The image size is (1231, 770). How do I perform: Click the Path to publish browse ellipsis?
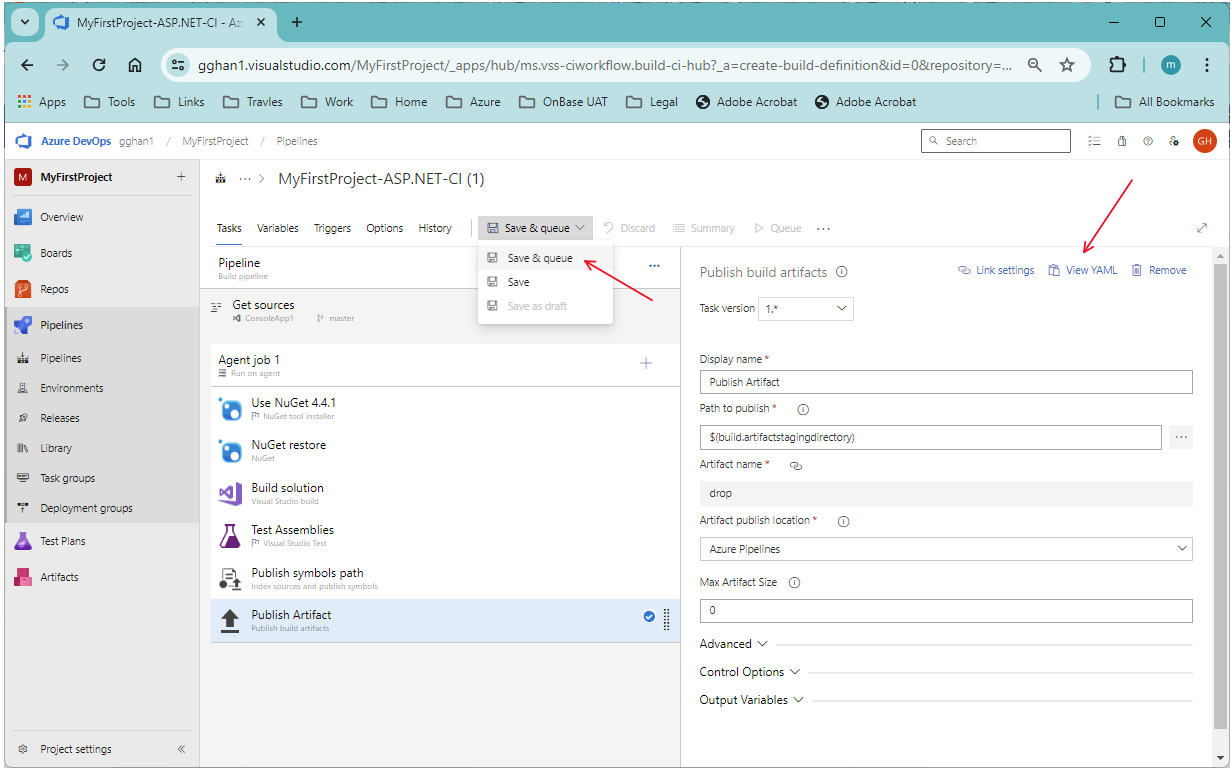click(x=1181, y=437)
